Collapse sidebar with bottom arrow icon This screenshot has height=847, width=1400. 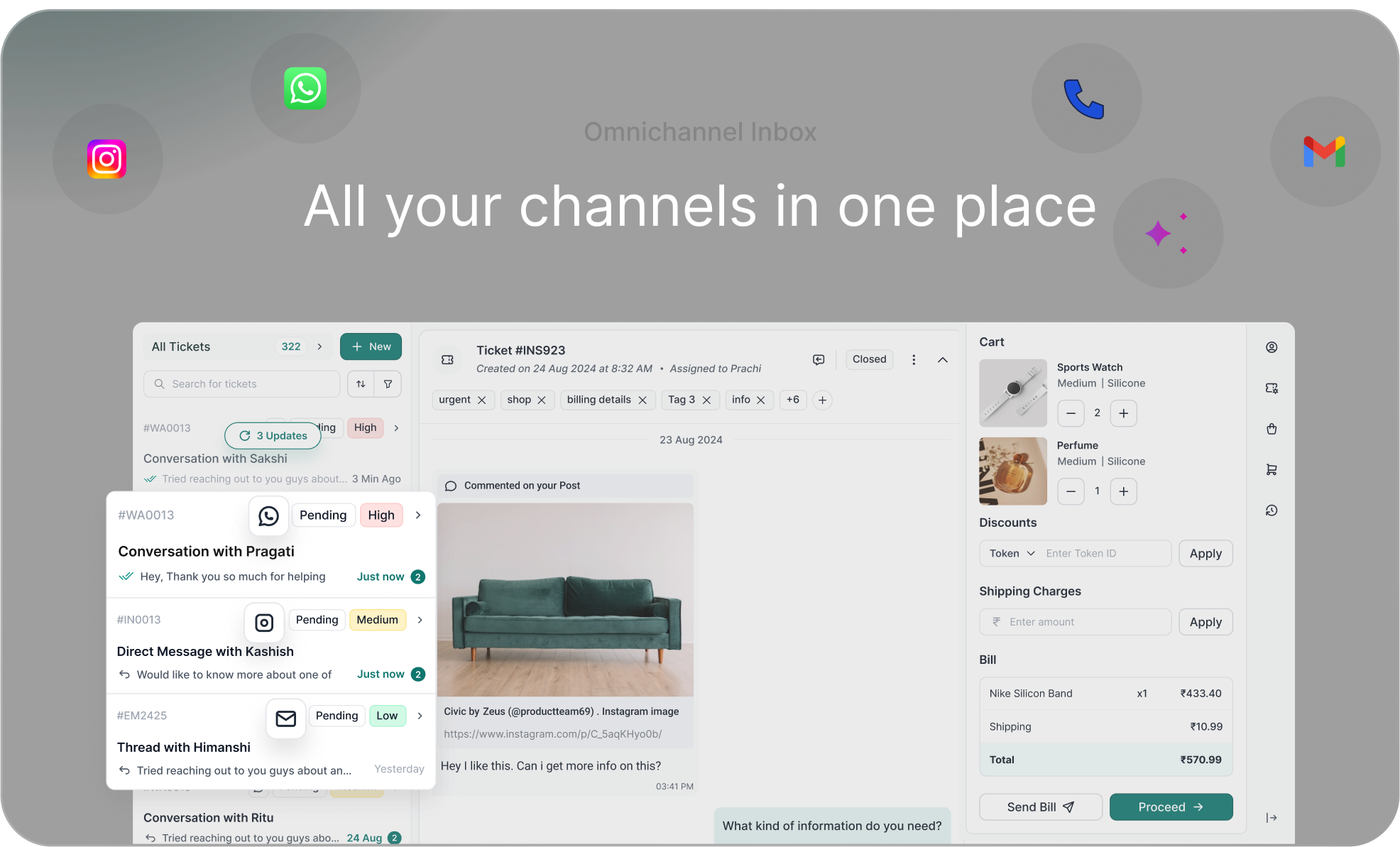[1272, 818]
